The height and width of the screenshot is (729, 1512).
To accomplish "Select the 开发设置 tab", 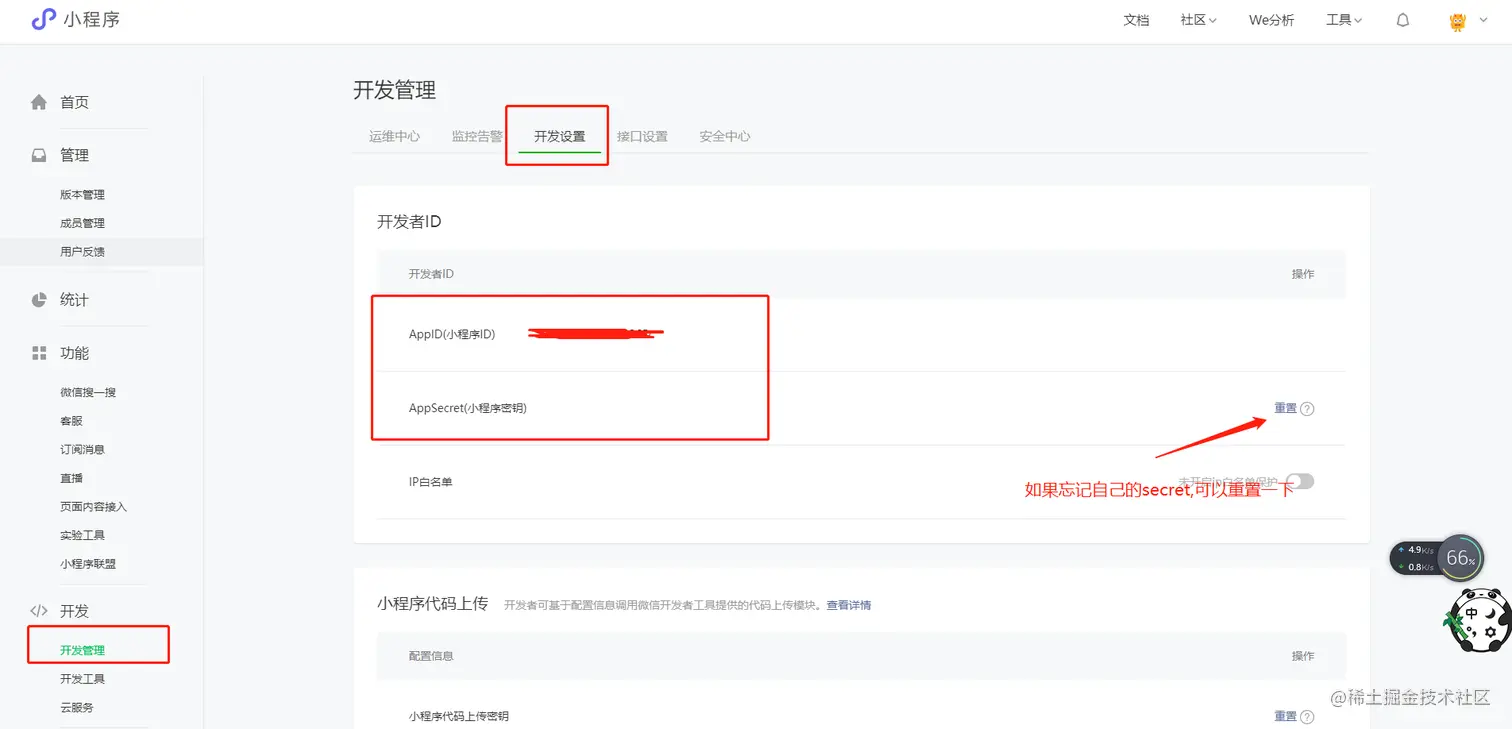I will coord(559,137).
